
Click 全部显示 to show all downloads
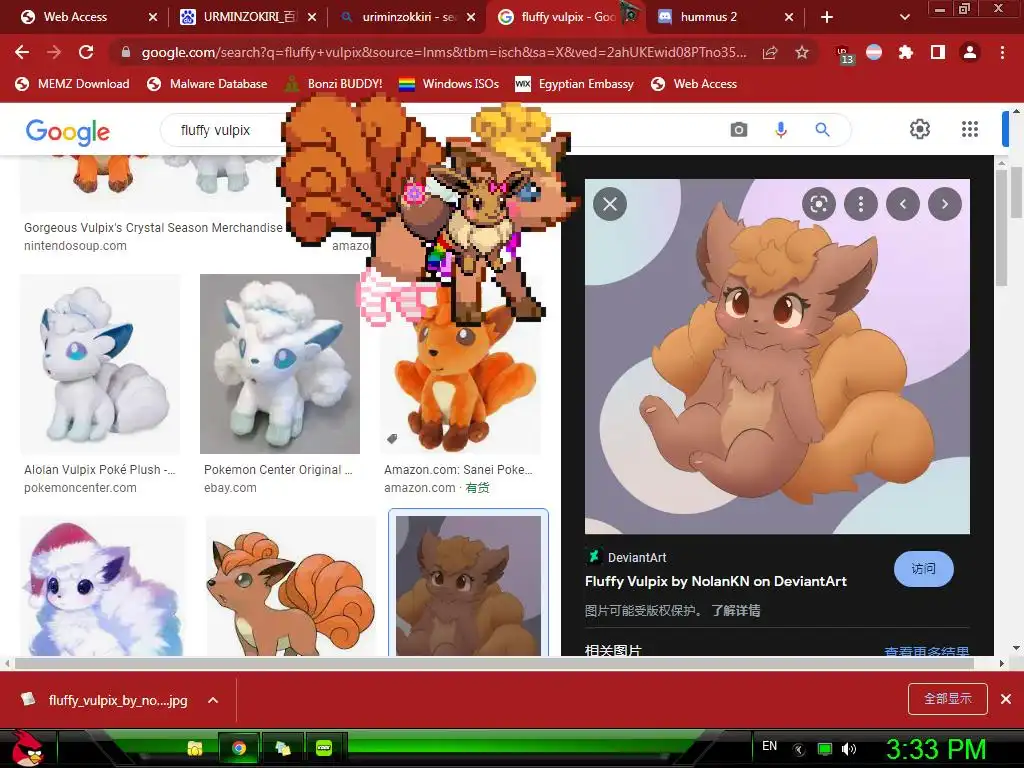pos(948,699)
